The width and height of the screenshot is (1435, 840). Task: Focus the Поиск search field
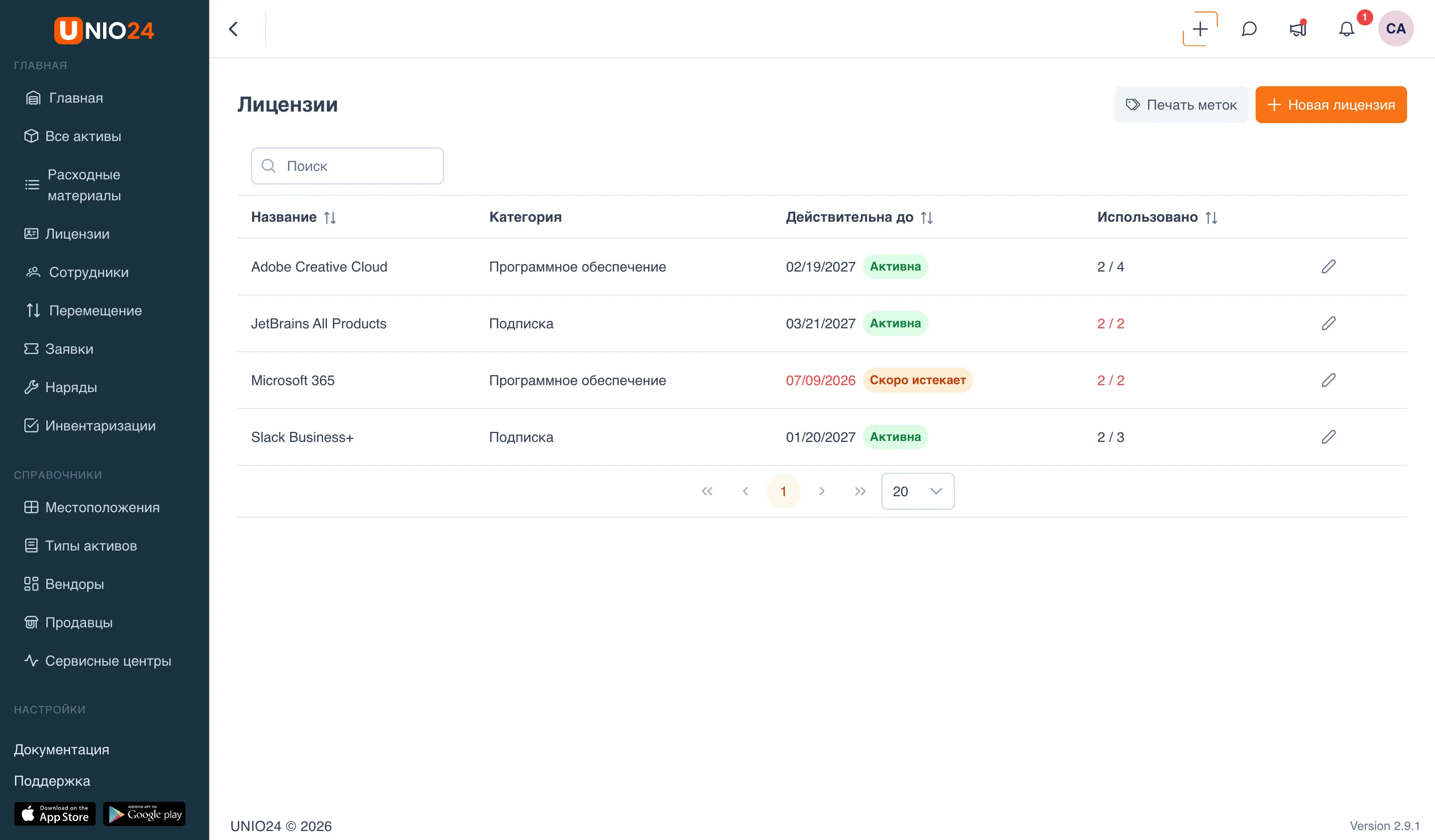click(347, 166)
